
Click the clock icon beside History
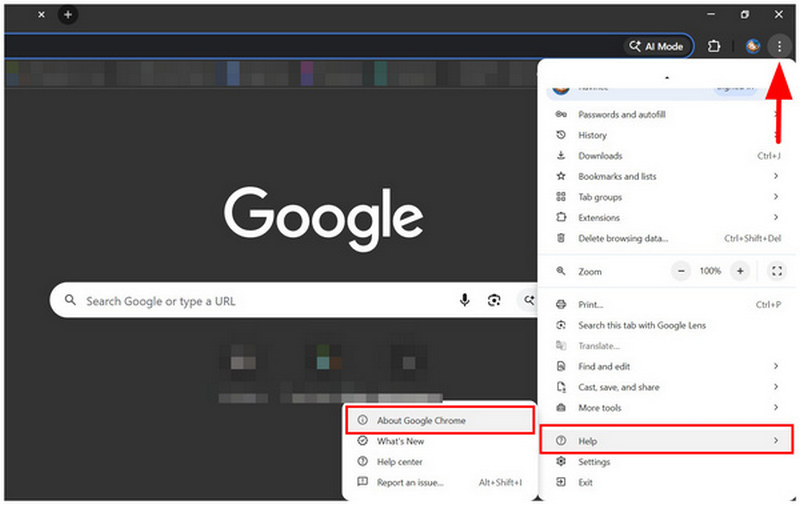[x=561, y=135]
